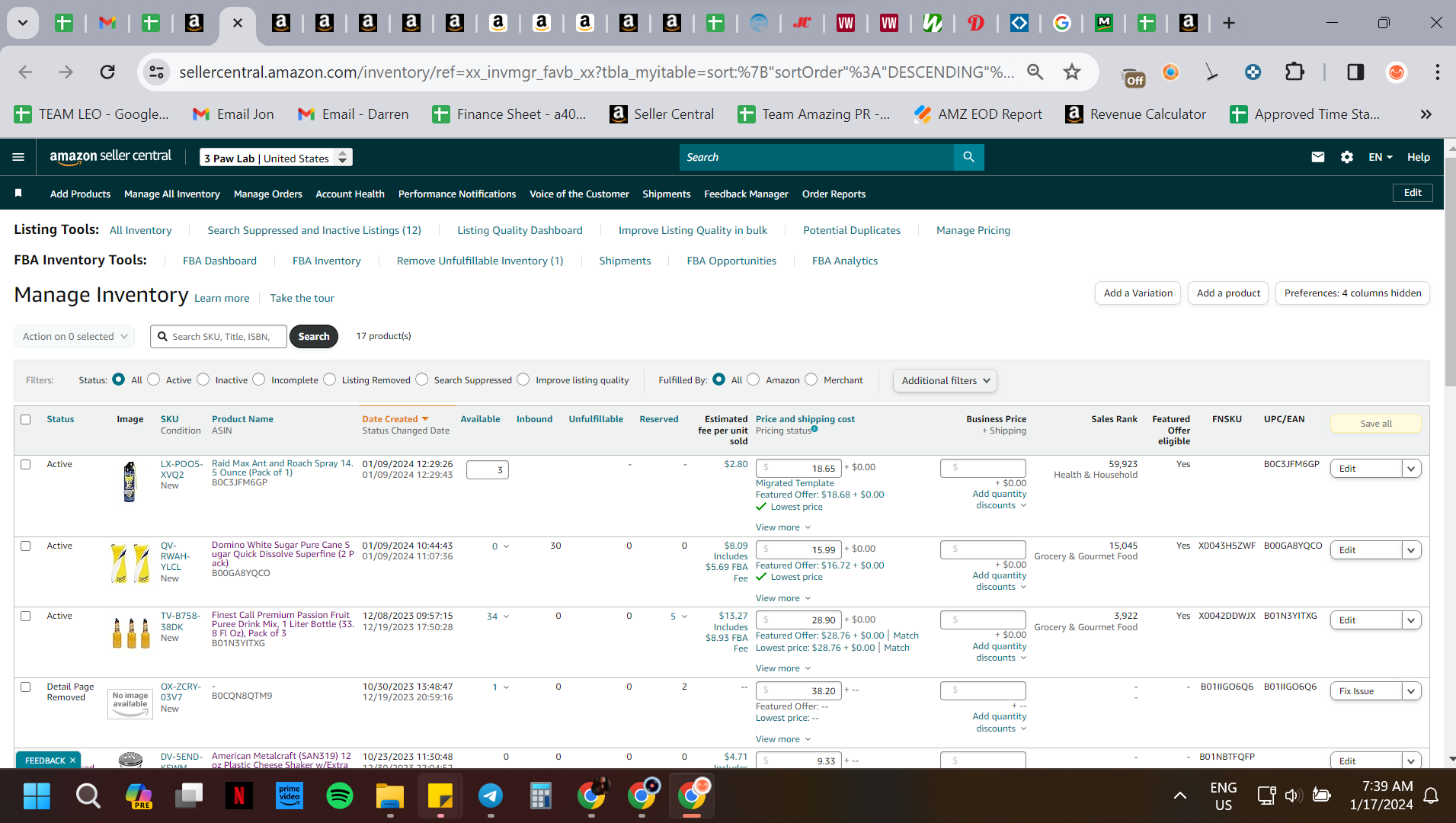Open Performance Notifications in the nav bar
Viewport: 1456px width, 823px height.
[457, 194]
